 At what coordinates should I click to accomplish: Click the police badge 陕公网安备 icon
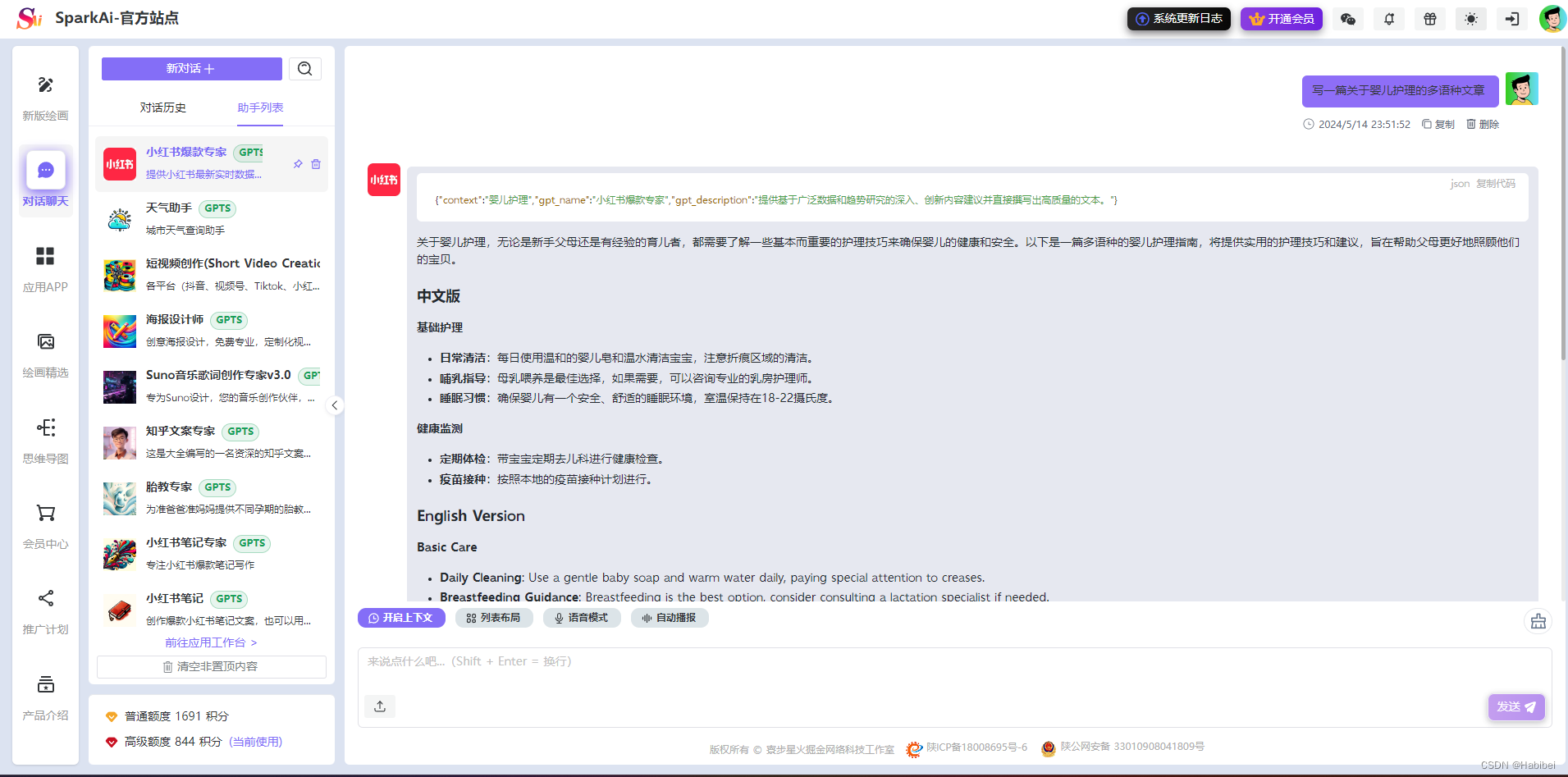tap(1048, 748)
